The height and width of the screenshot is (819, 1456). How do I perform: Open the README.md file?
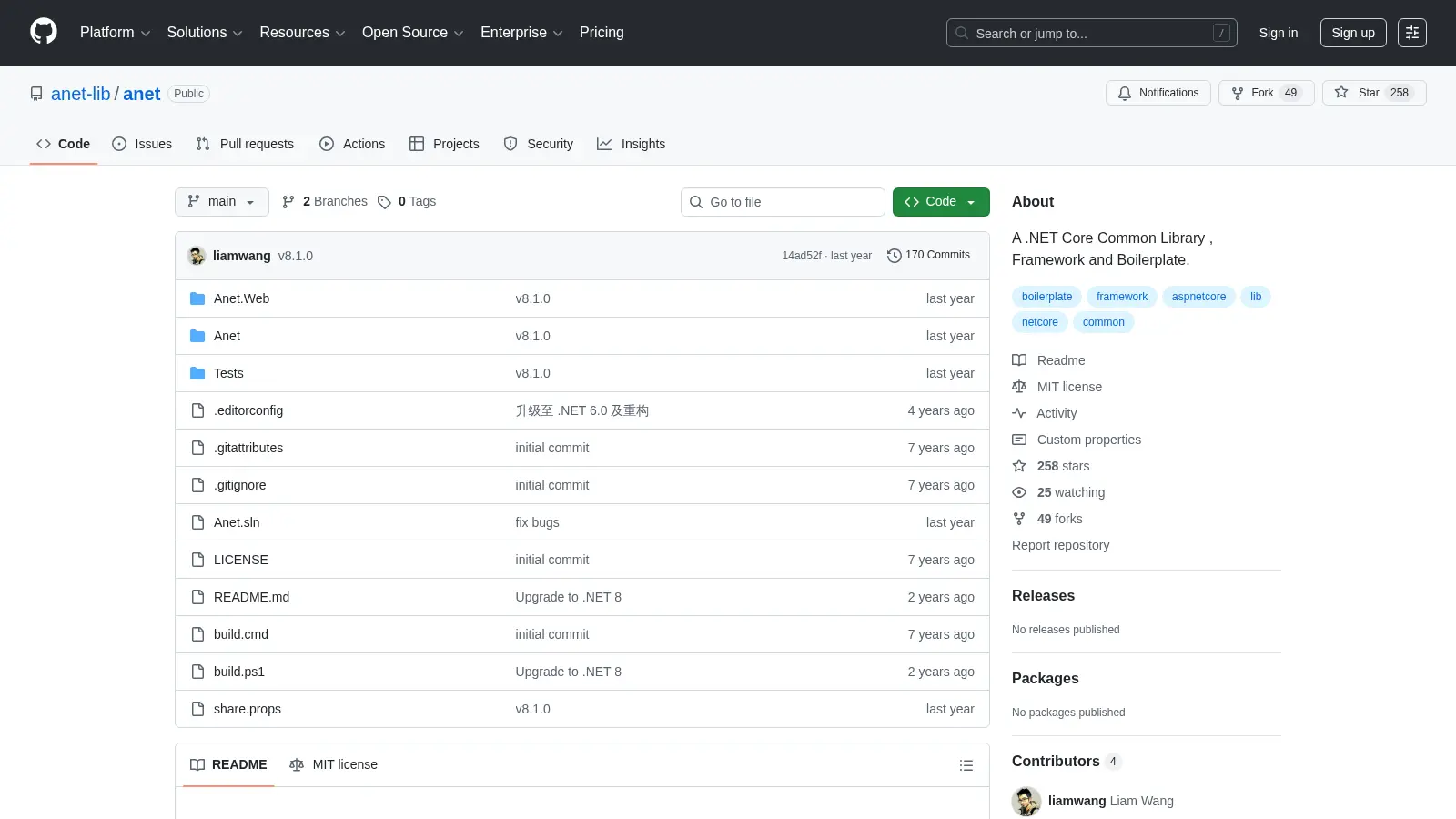[252, 597]
